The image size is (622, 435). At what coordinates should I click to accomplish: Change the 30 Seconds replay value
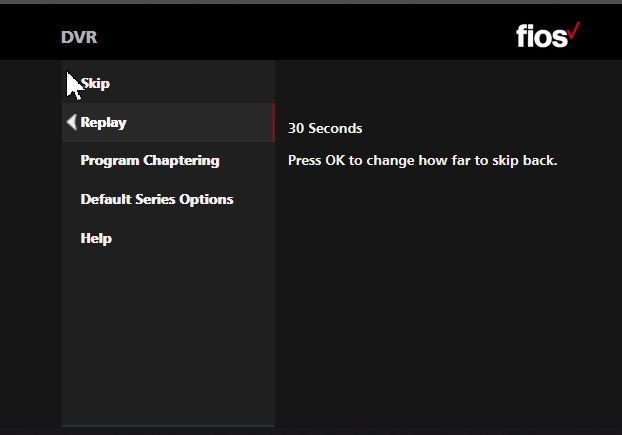point(325,128)
